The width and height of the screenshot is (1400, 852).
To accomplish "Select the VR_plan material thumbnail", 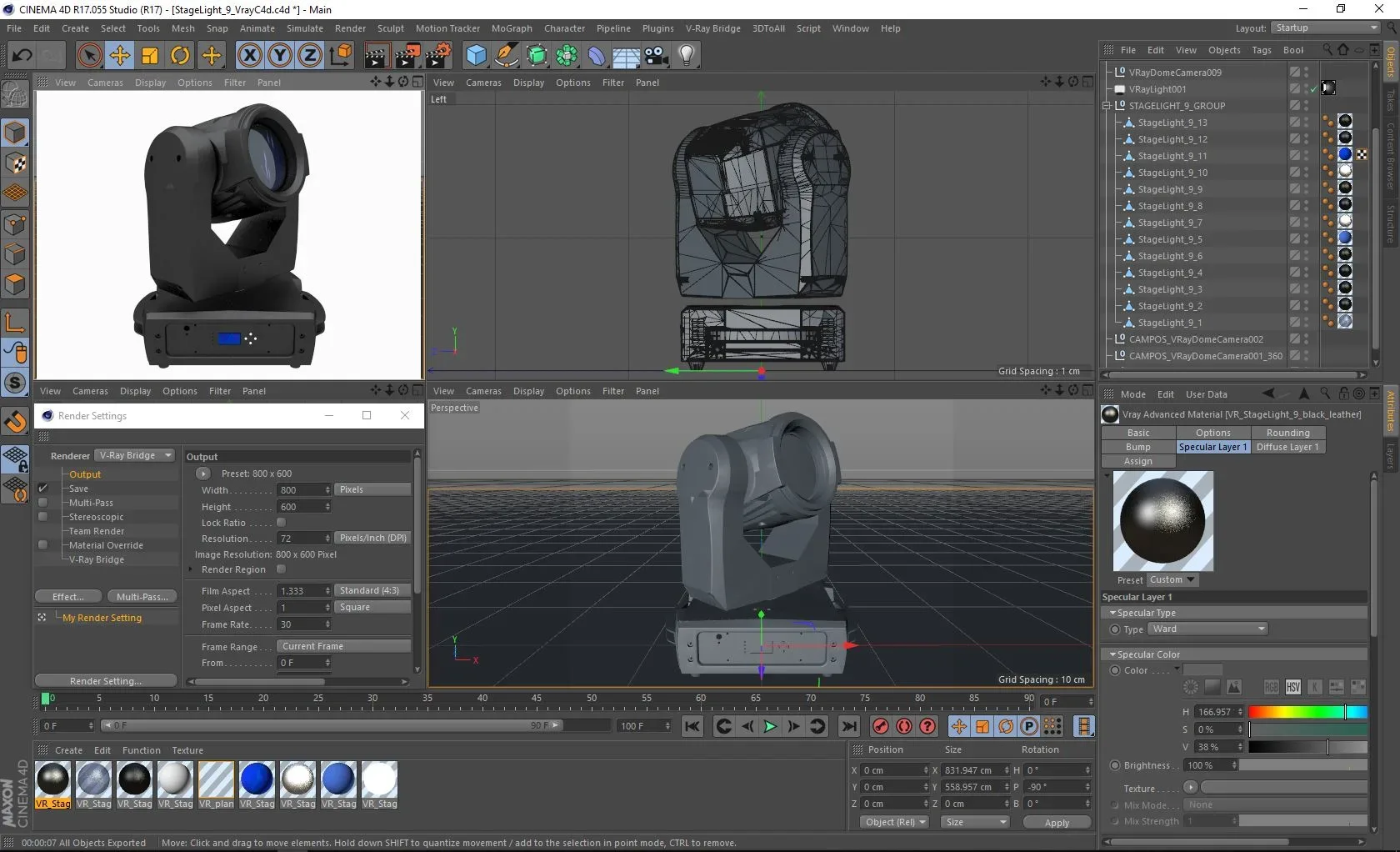I will point(216,784).
